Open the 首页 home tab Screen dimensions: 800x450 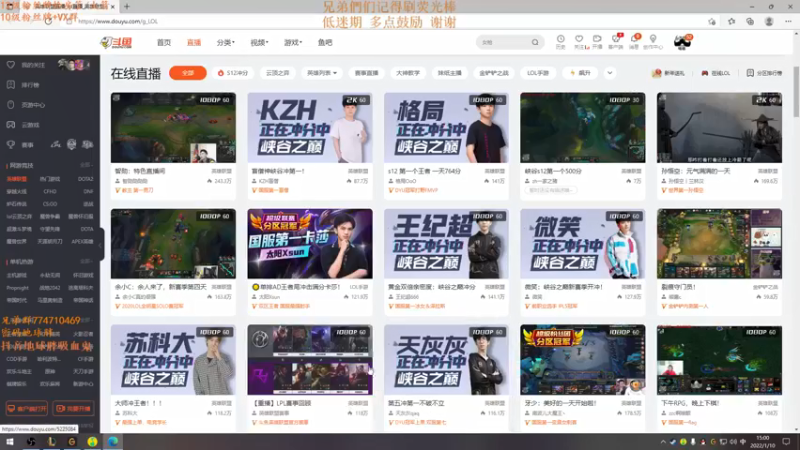(164, 42)
